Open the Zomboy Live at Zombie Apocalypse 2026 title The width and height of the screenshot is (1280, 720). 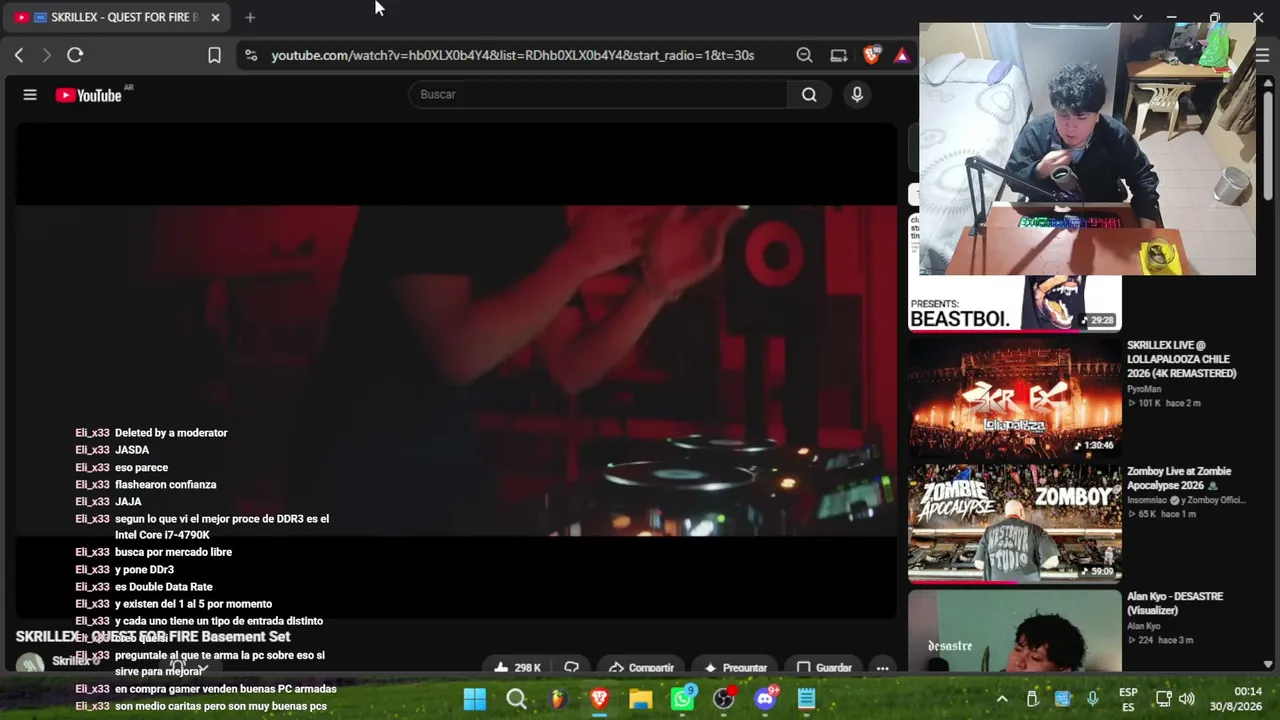click(1179, 478)
